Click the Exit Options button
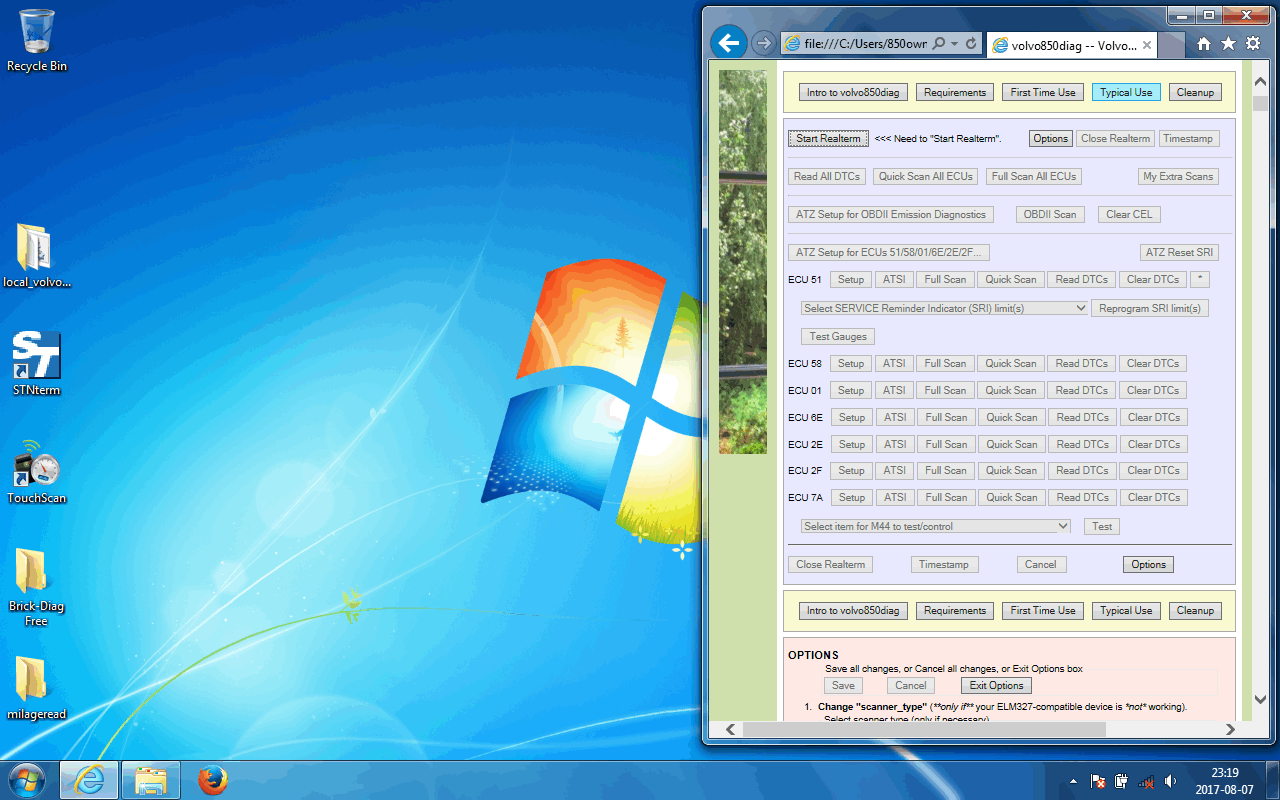 pyautogui.click(x=996, y=685)
